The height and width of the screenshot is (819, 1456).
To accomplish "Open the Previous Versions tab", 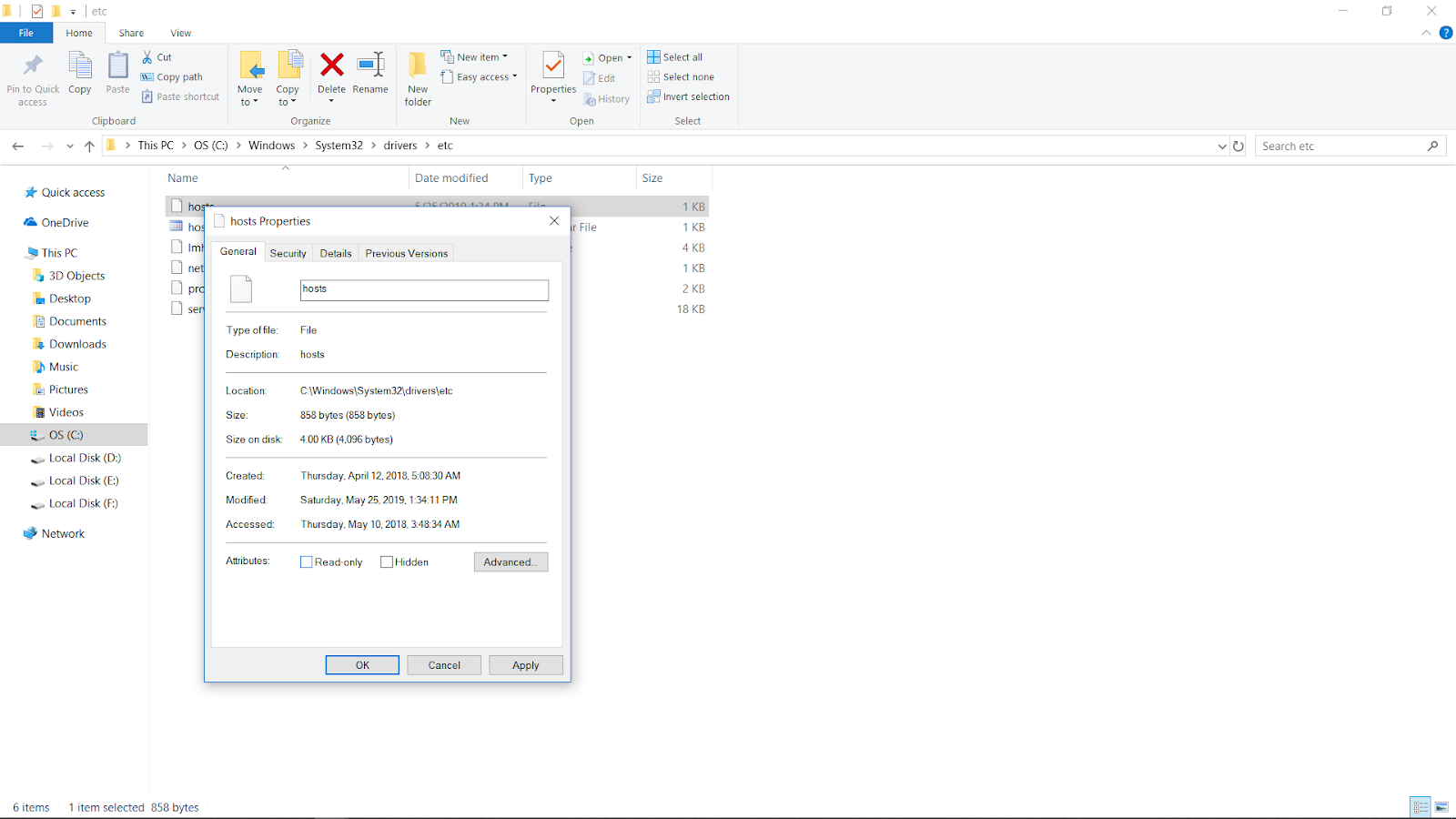I will (x=407, y=253).
